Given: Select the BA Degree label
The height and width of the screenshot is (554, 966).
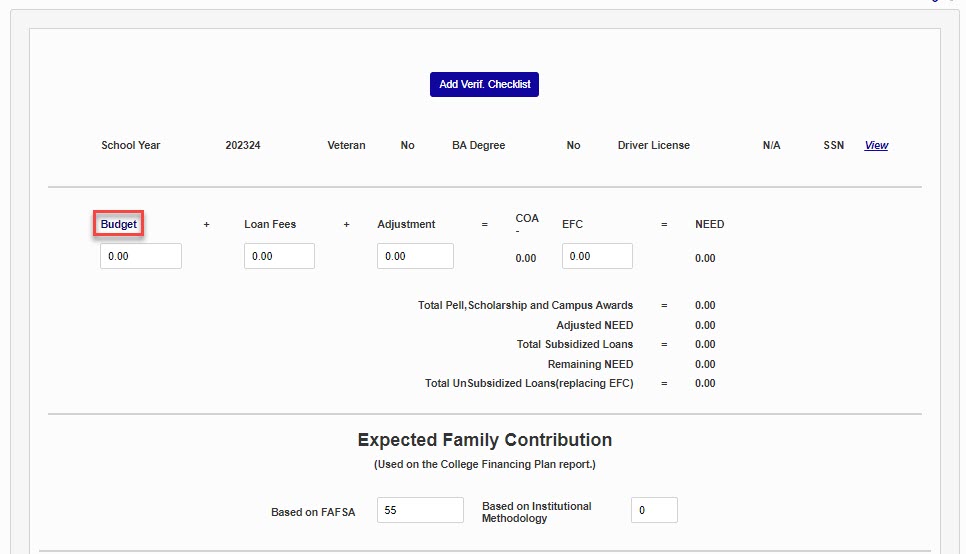Looking at the screenshot, I should click(x=478, y=146).
